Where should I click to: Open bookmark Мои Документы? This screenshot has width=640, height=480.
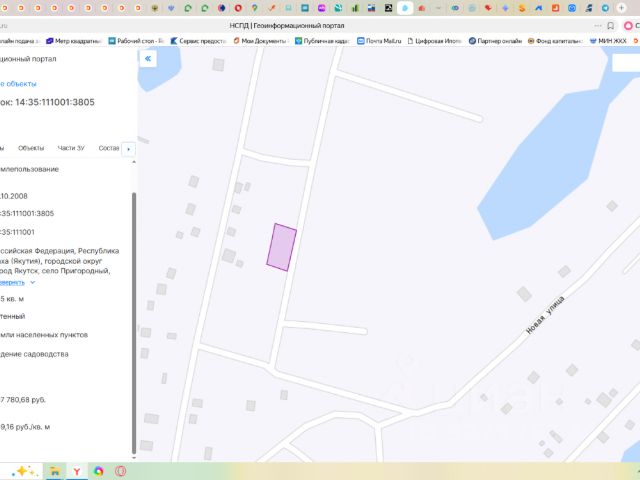point(261,41)
